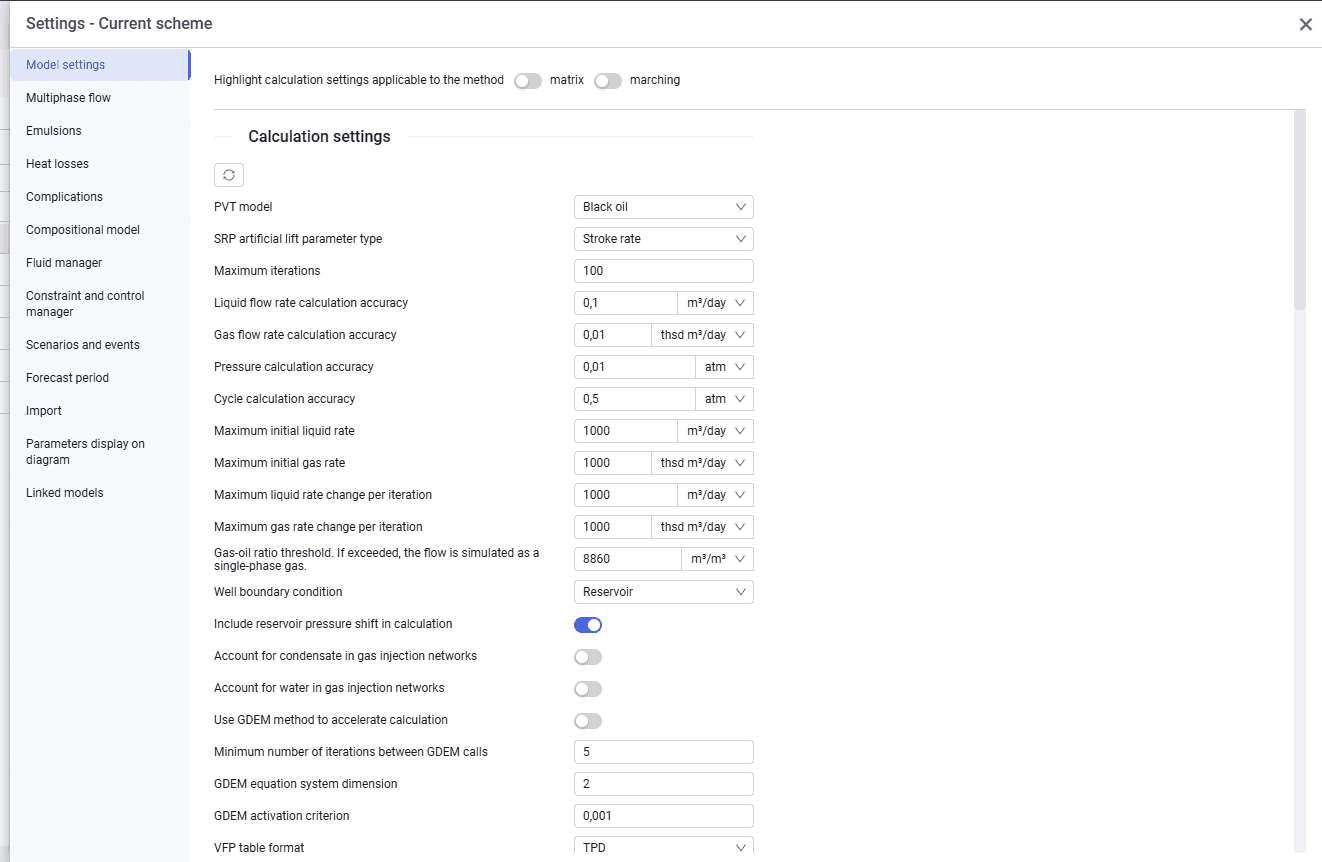
Task: Disable reservoir pressure shift in calculation
Action: pos(588,625)
